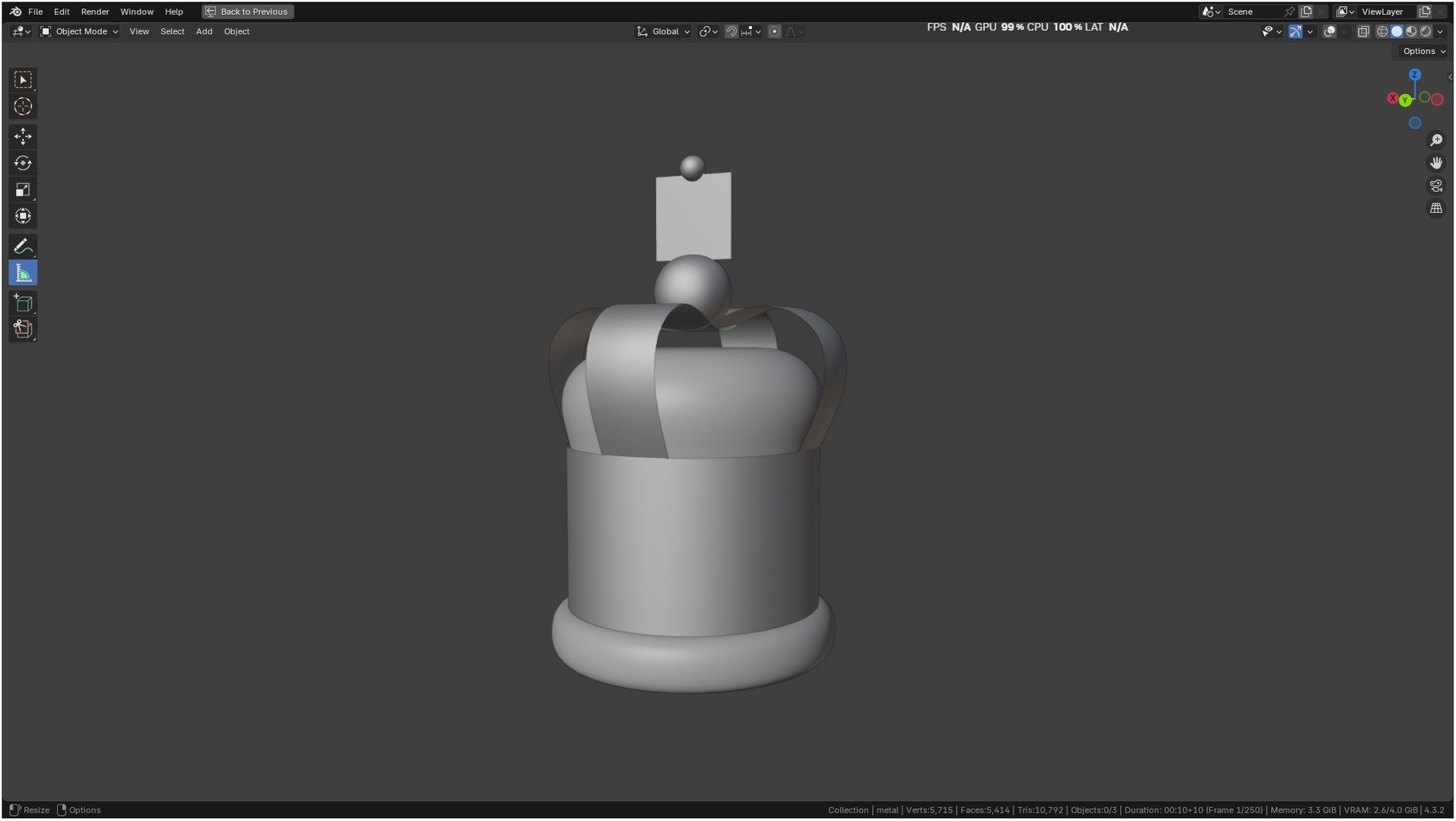Open view layer browse dropdown
1456x821 pixels.
pyautogui.click(x=1345, y=11)
